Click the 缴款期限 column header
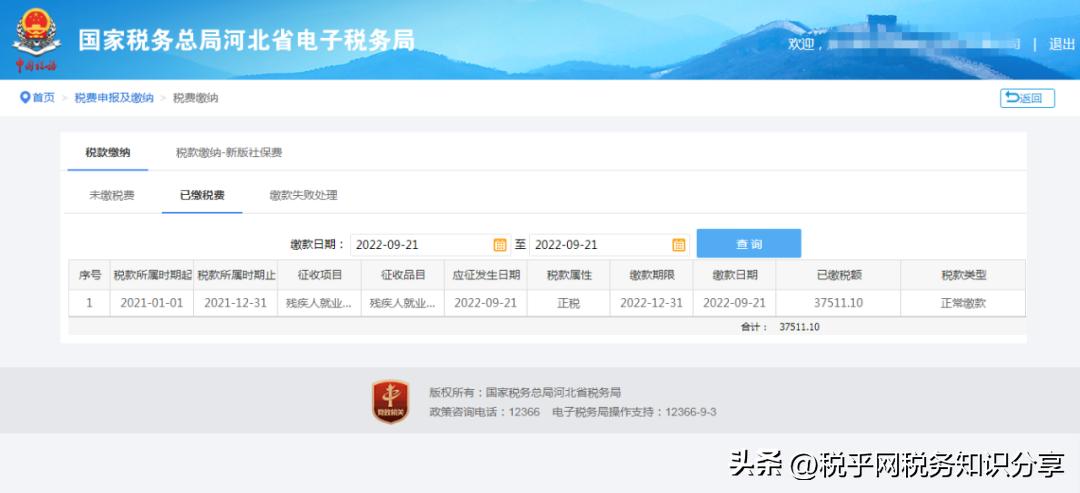The height and width of the screenshot is (493, 1080). [652, 275]
